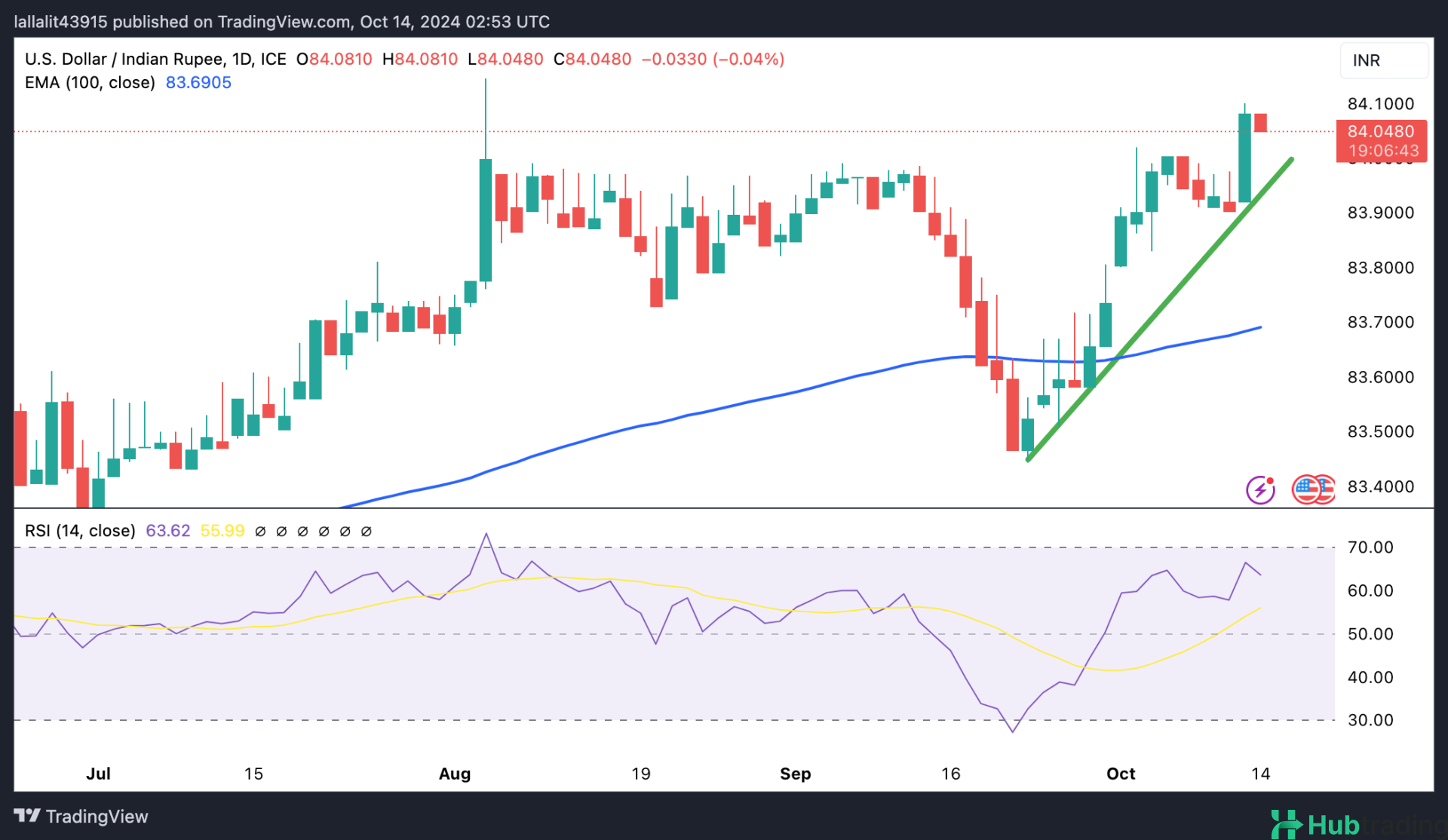
Task: Click the left US flag economic event icon
Action: click(1305, 489)
